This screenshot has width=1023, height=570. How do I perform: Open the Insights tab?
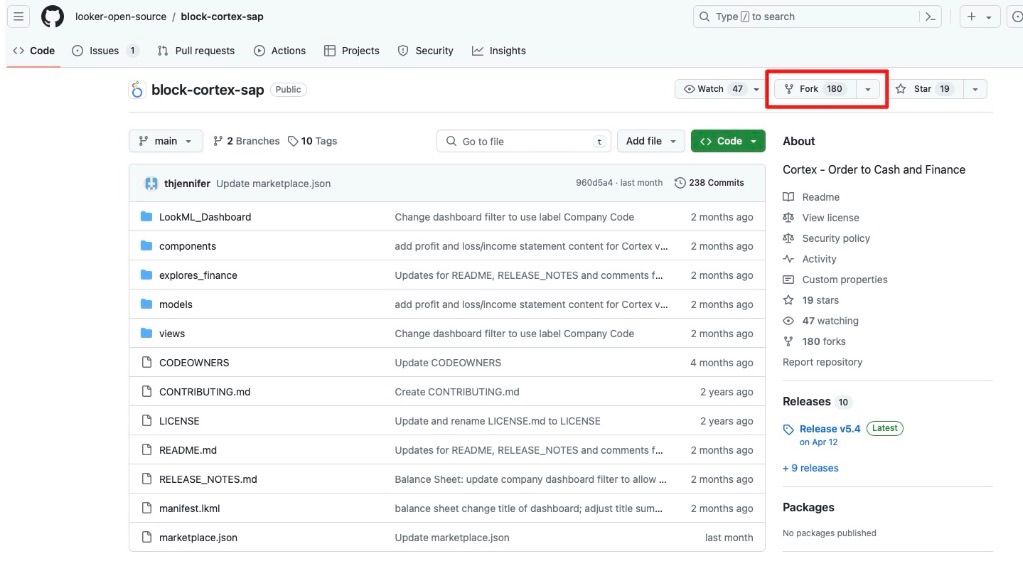[499, 50]
